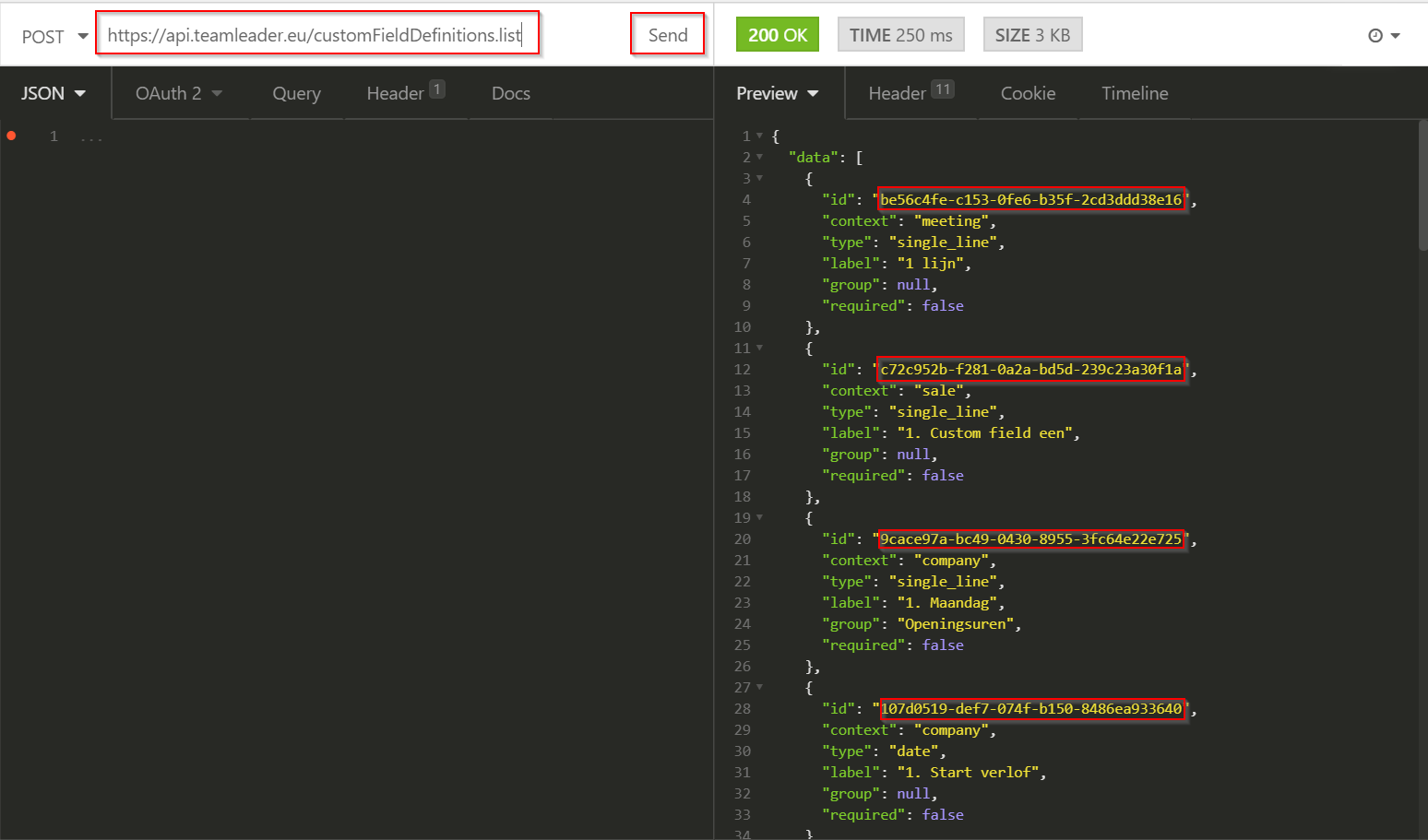Select the id 9cace97a-bc49-0430-8955-3fc64e22e725

tap(1031, 538)
